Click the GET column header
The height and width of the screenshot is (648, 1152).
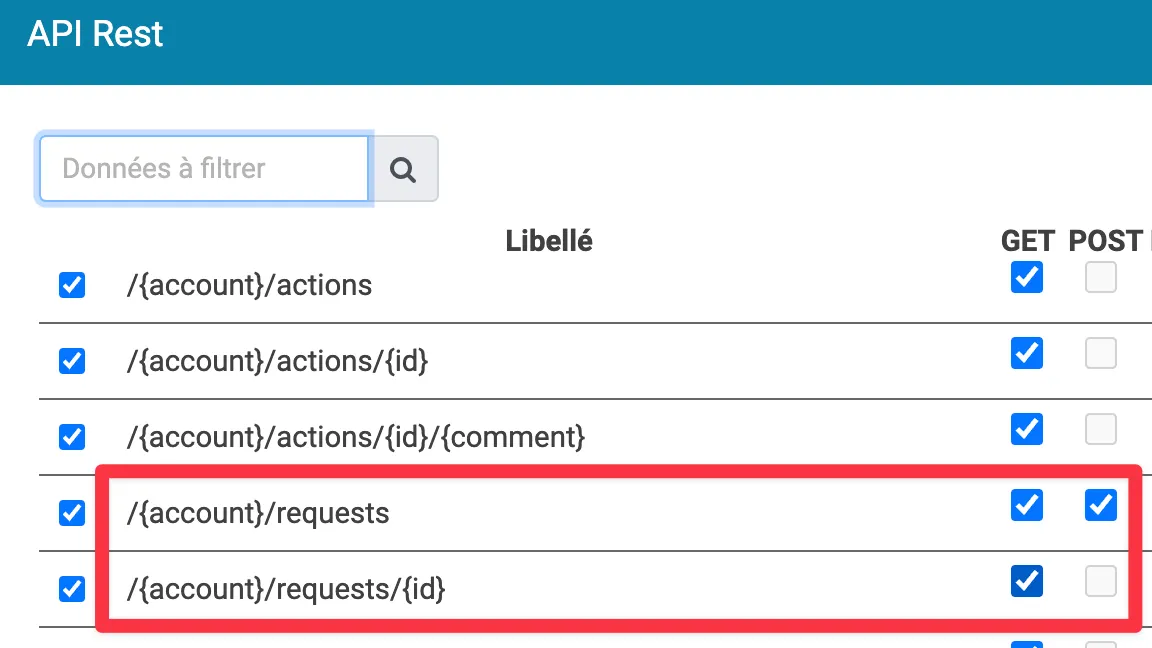[x=1027, y=241]
